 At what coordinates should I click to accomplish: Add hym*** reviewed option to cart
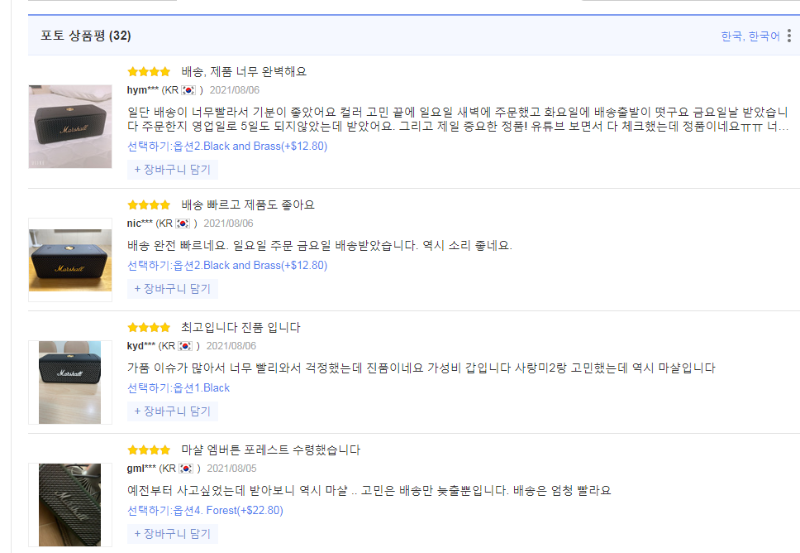click(x=172, y=170)
